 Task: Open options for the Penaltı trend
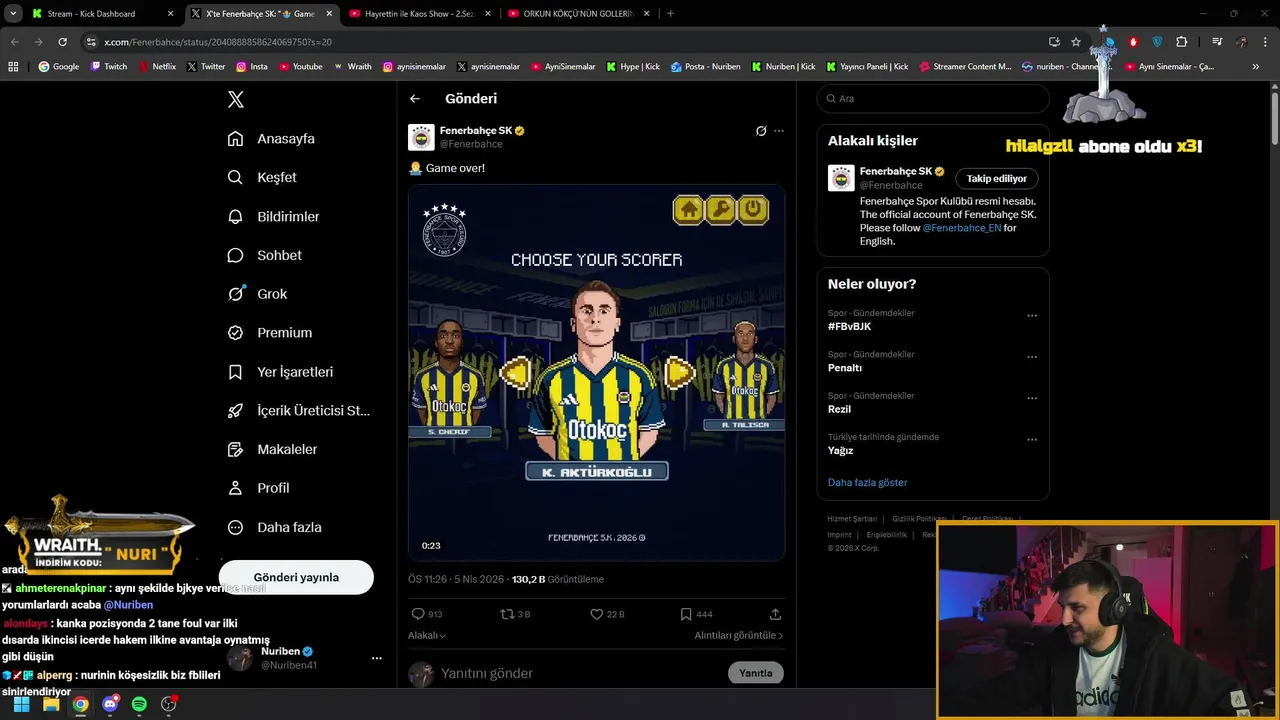click(x=1032, y=357)
